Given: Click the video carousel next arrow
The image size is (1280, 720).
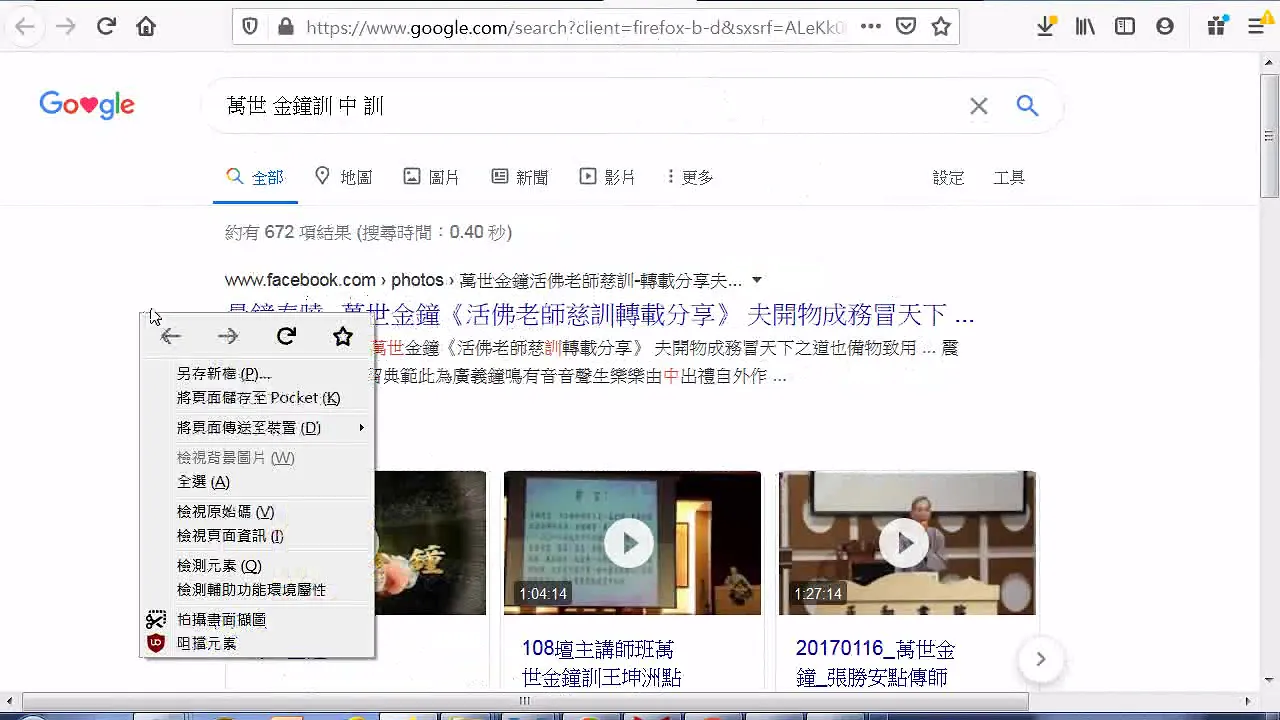Looking at the screenshot, I should pos(1040,659).
